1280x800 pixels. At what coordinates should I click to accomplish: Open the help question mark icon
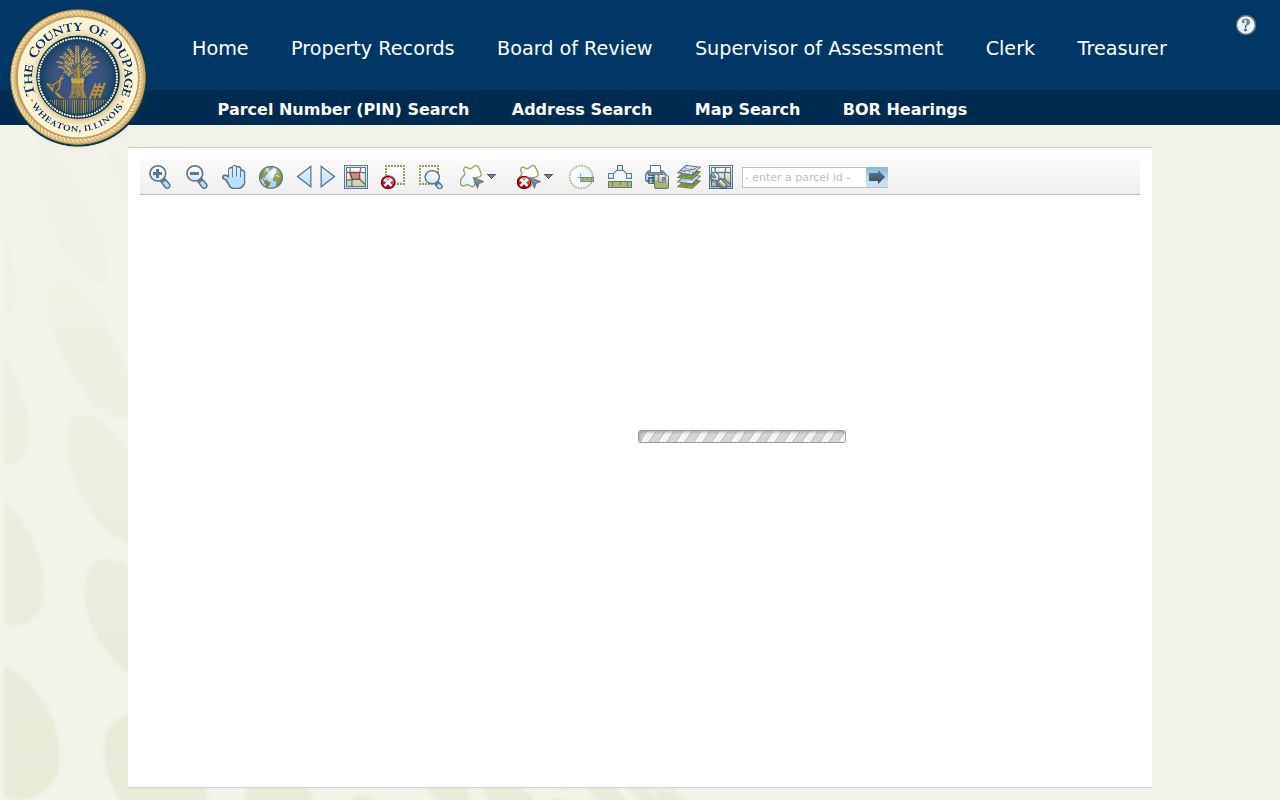(1246, 25)
